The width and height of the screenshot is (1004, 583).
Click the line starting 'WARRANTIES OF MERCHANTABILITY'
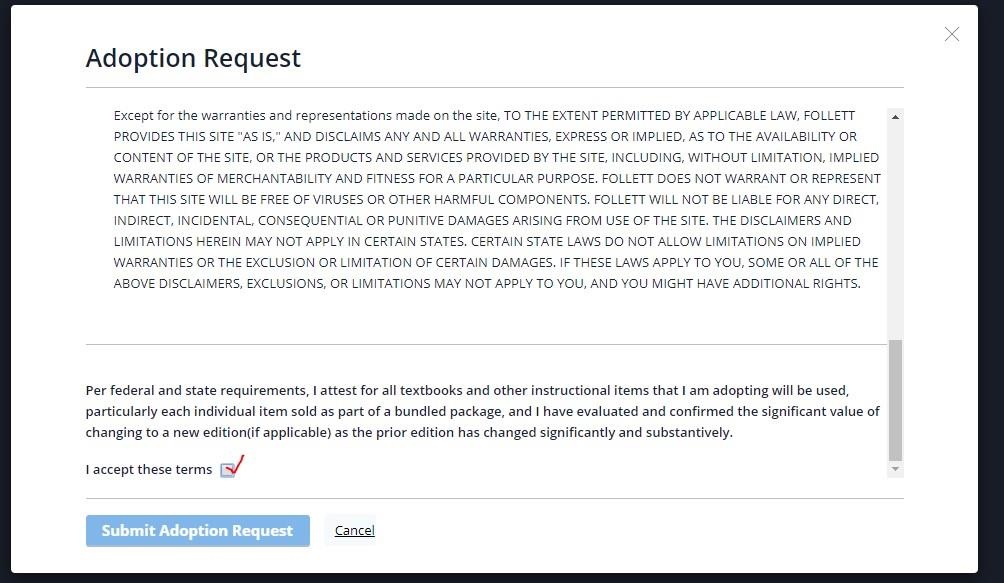tap(498, 179)
